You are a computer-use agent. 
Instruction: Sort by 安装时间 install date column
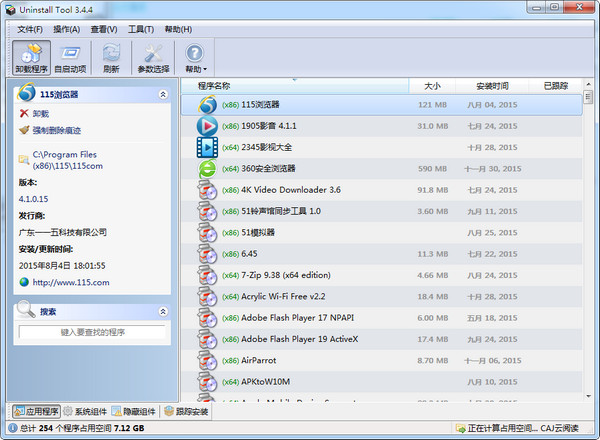pos(492,86)
